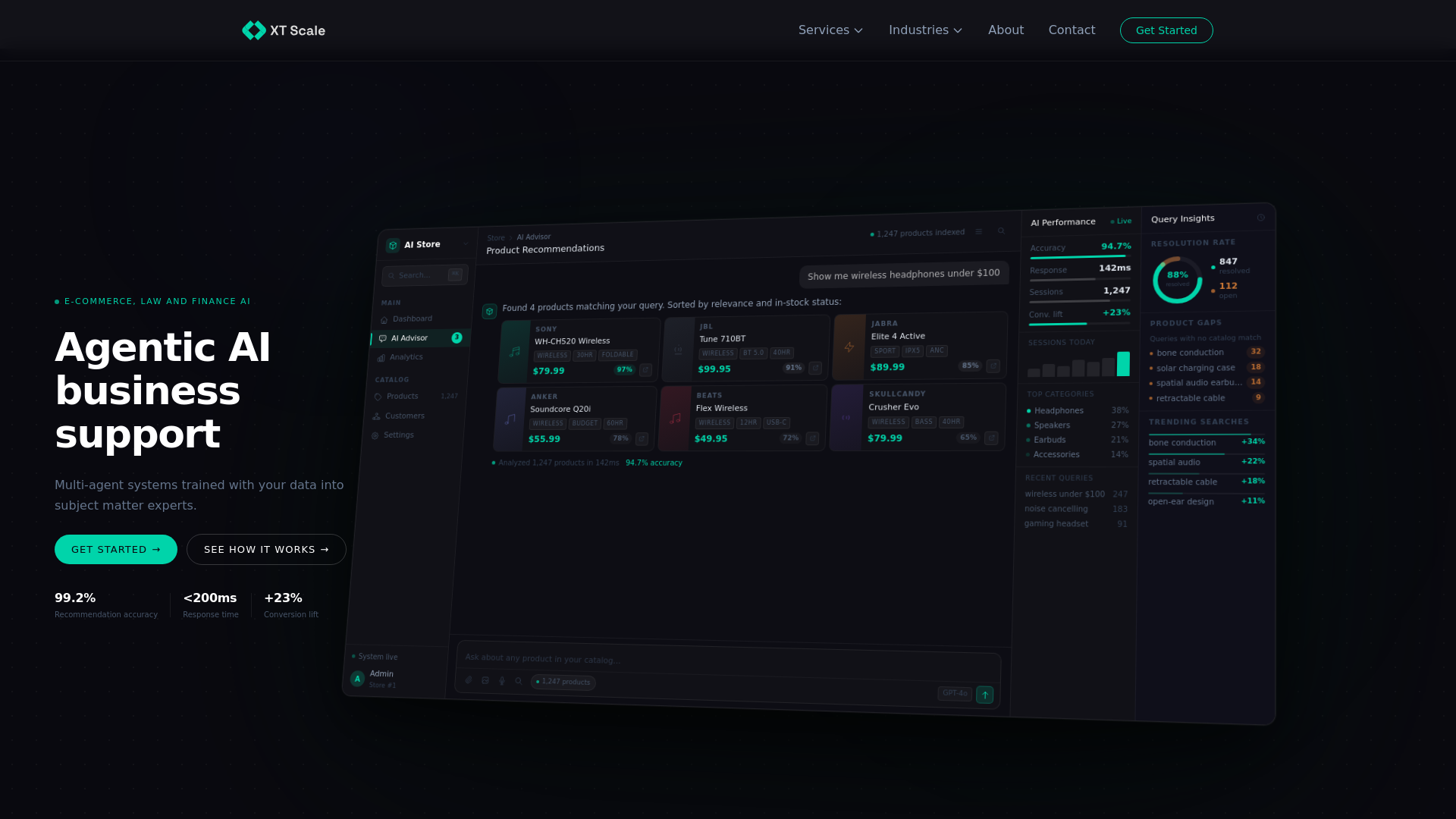Expand the AI Store workspace switcher
The height and width of the screenshot is (819, 1456).
465,243
